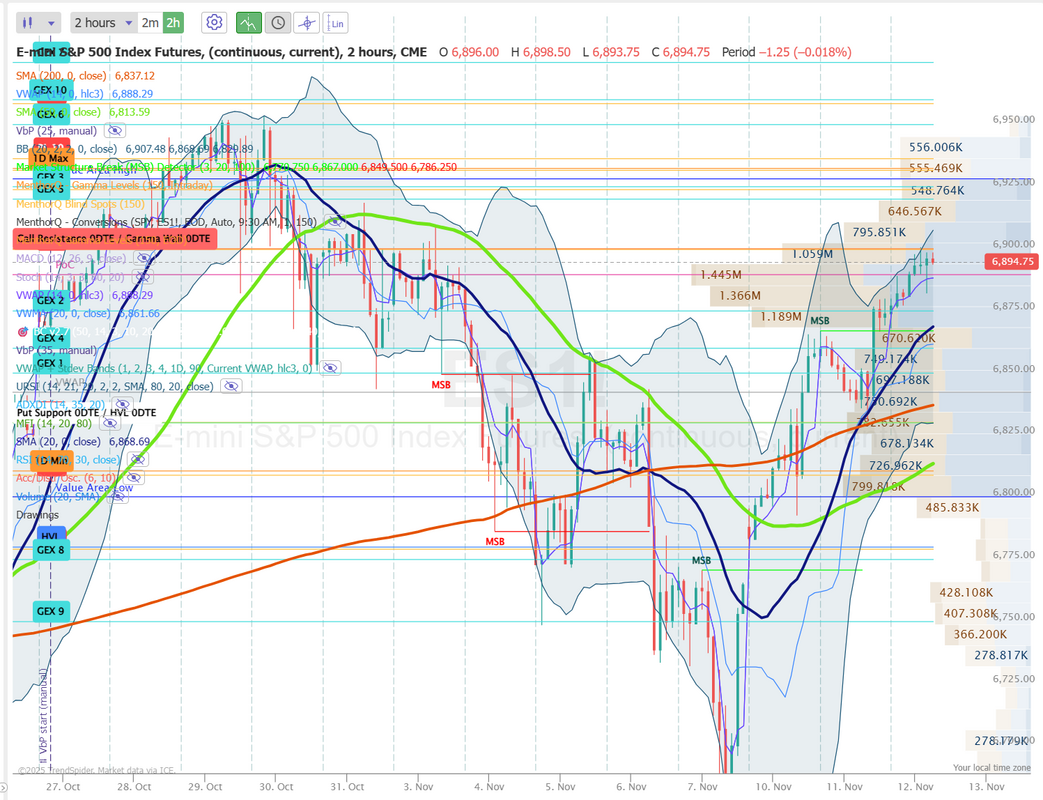
Task: Switch the Lin price scale icon
Action: 337,22
